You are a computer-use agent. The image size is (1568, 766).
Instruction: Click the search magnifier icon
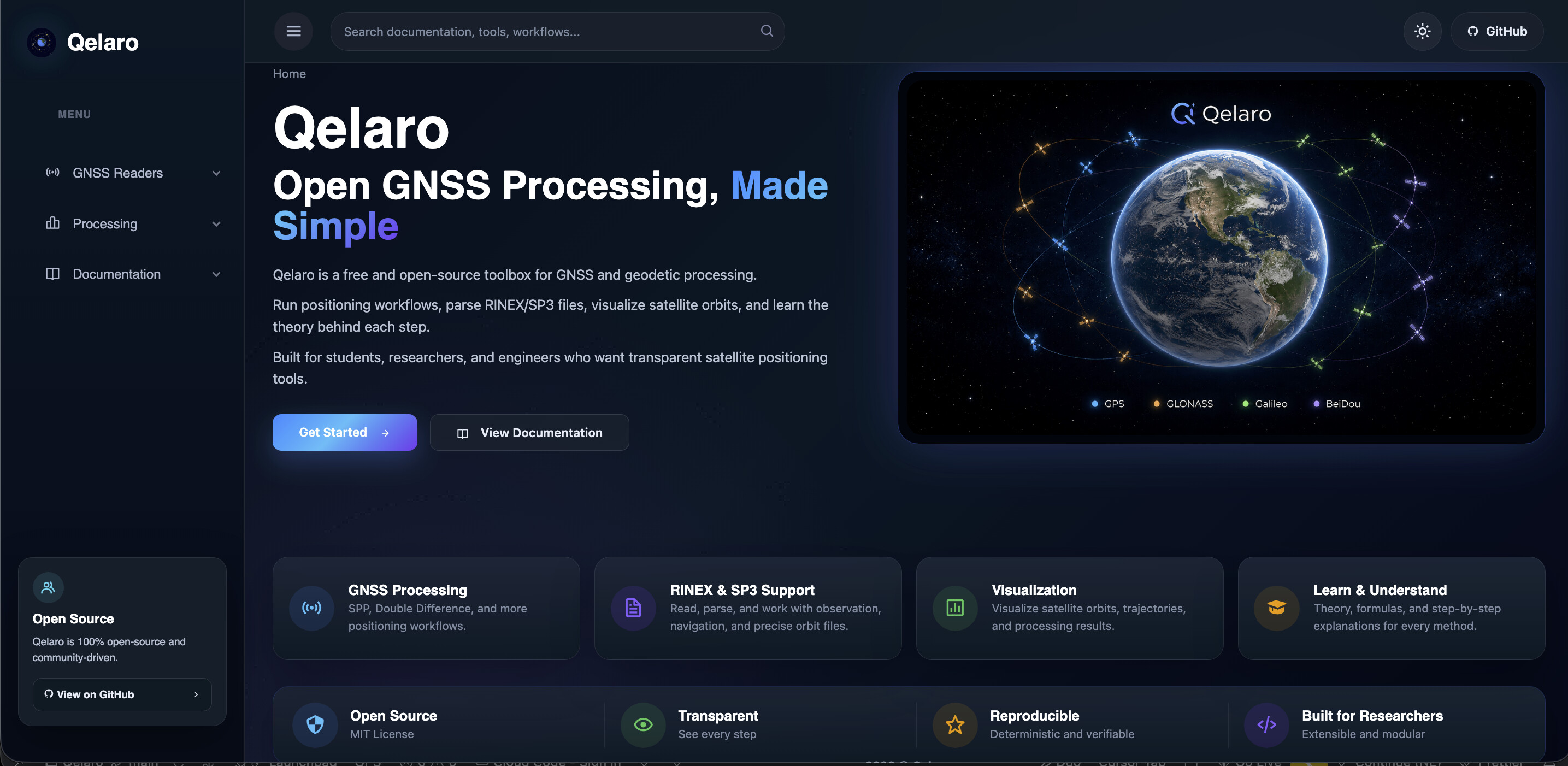pos(767,31)
